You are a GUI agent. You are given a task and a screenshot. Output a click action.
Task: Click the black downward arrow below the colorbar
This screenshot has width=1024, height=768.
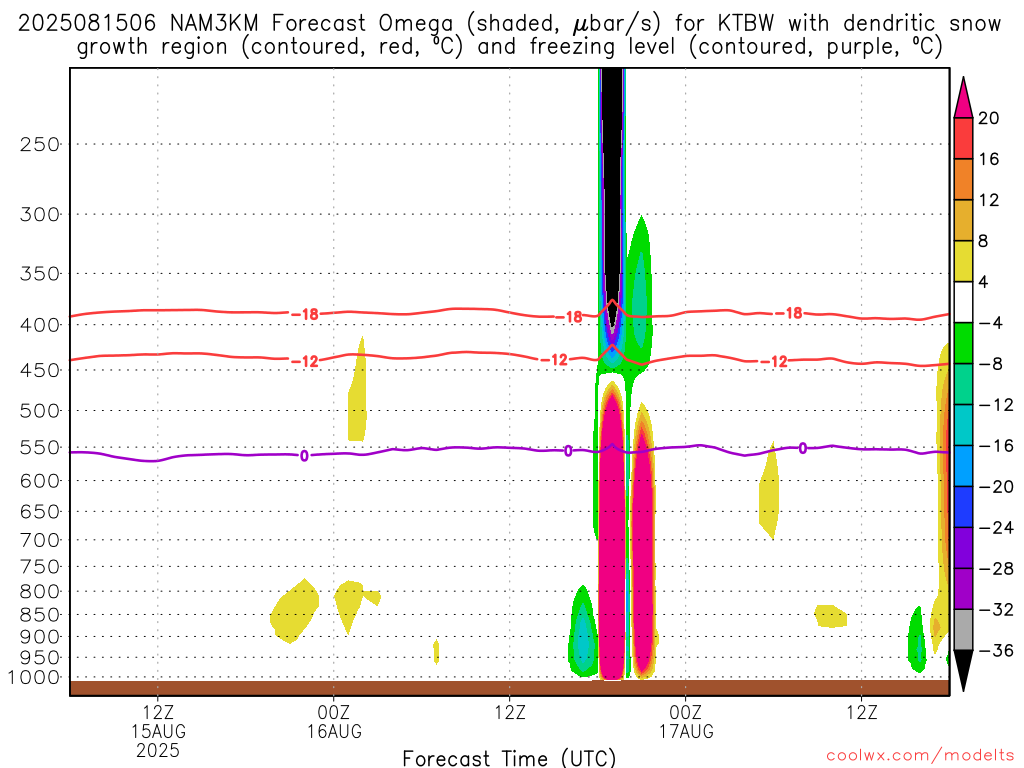(963, 671)
